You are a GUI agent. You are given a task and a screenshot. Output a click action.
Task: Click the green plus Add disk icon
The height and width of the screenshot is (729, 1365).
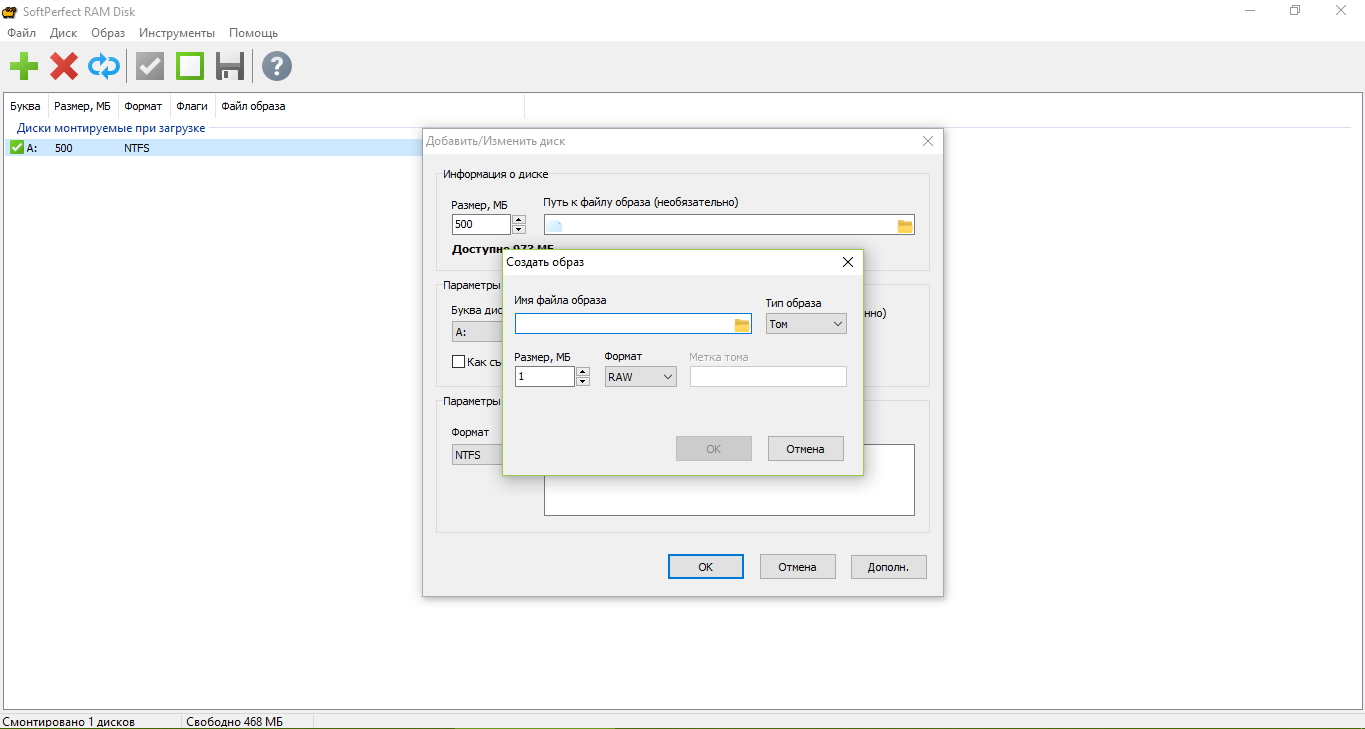point(24,67)
